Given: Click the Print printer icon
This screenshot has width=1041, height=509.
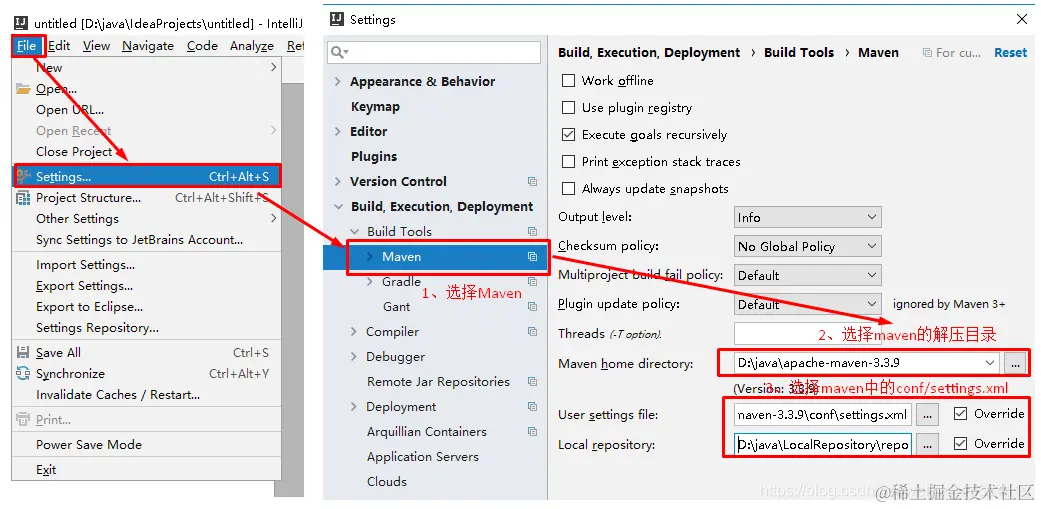Looking at the screenshot, I should pos(23,420).
